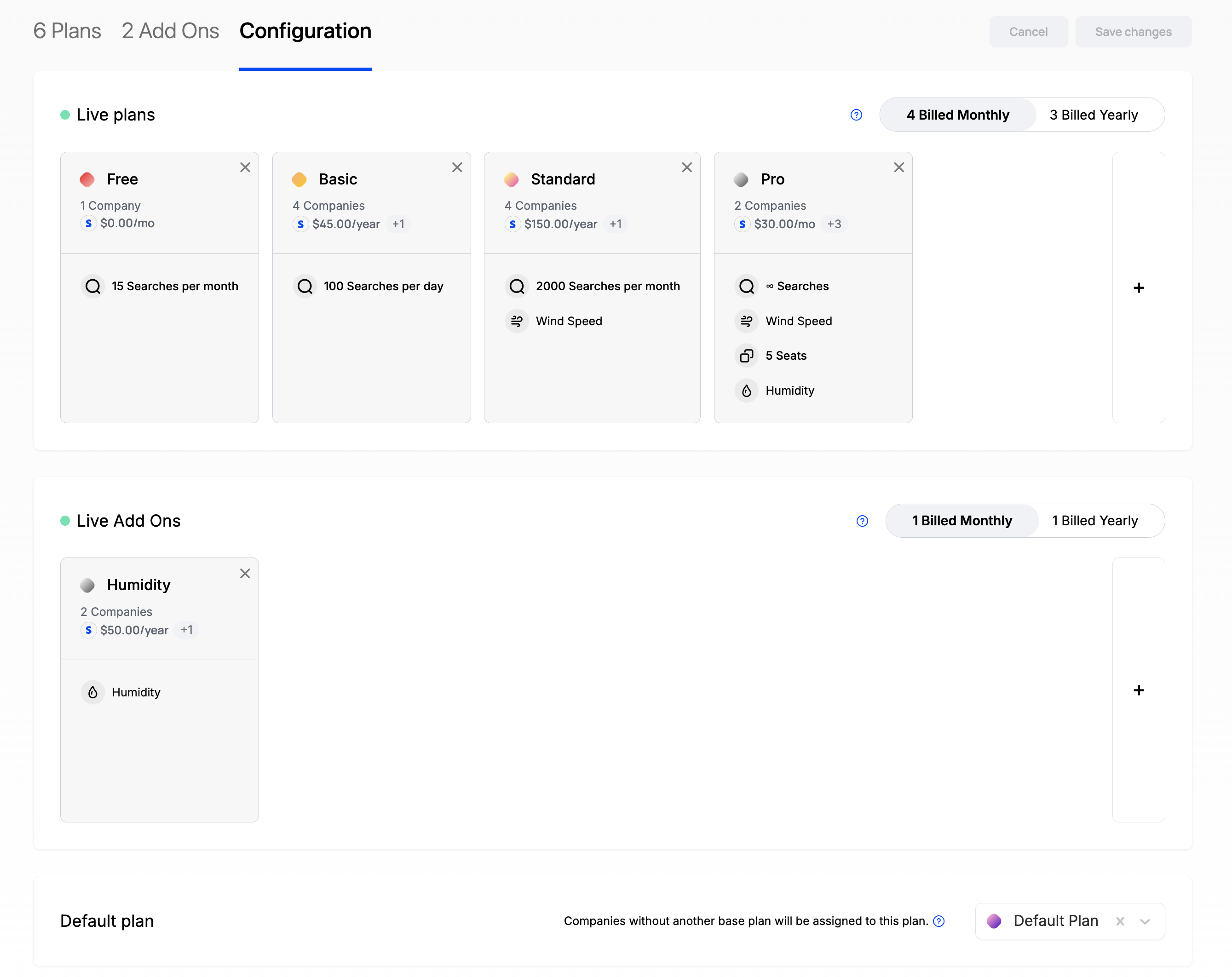
Task: Clear the Default Plan selection
Action: tap(1119, 922)
